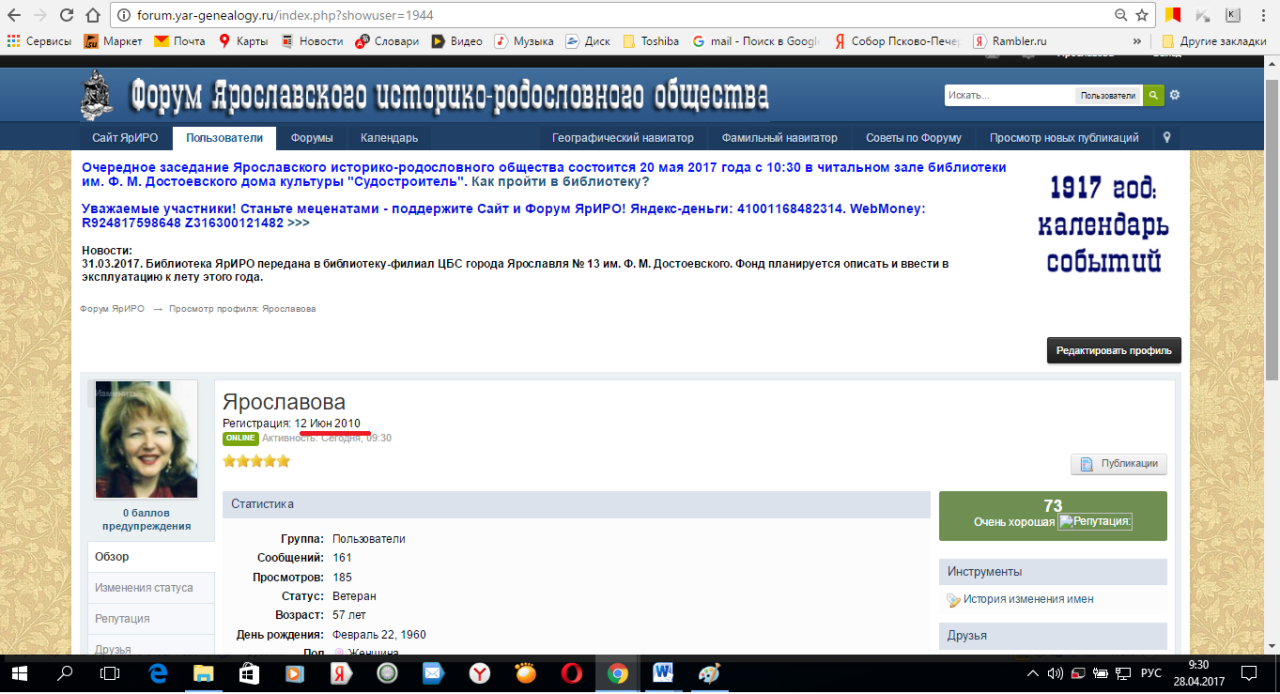Bookmark this page with the star icon
This screenshot has width=1280, height=694.
(1142, 15)
